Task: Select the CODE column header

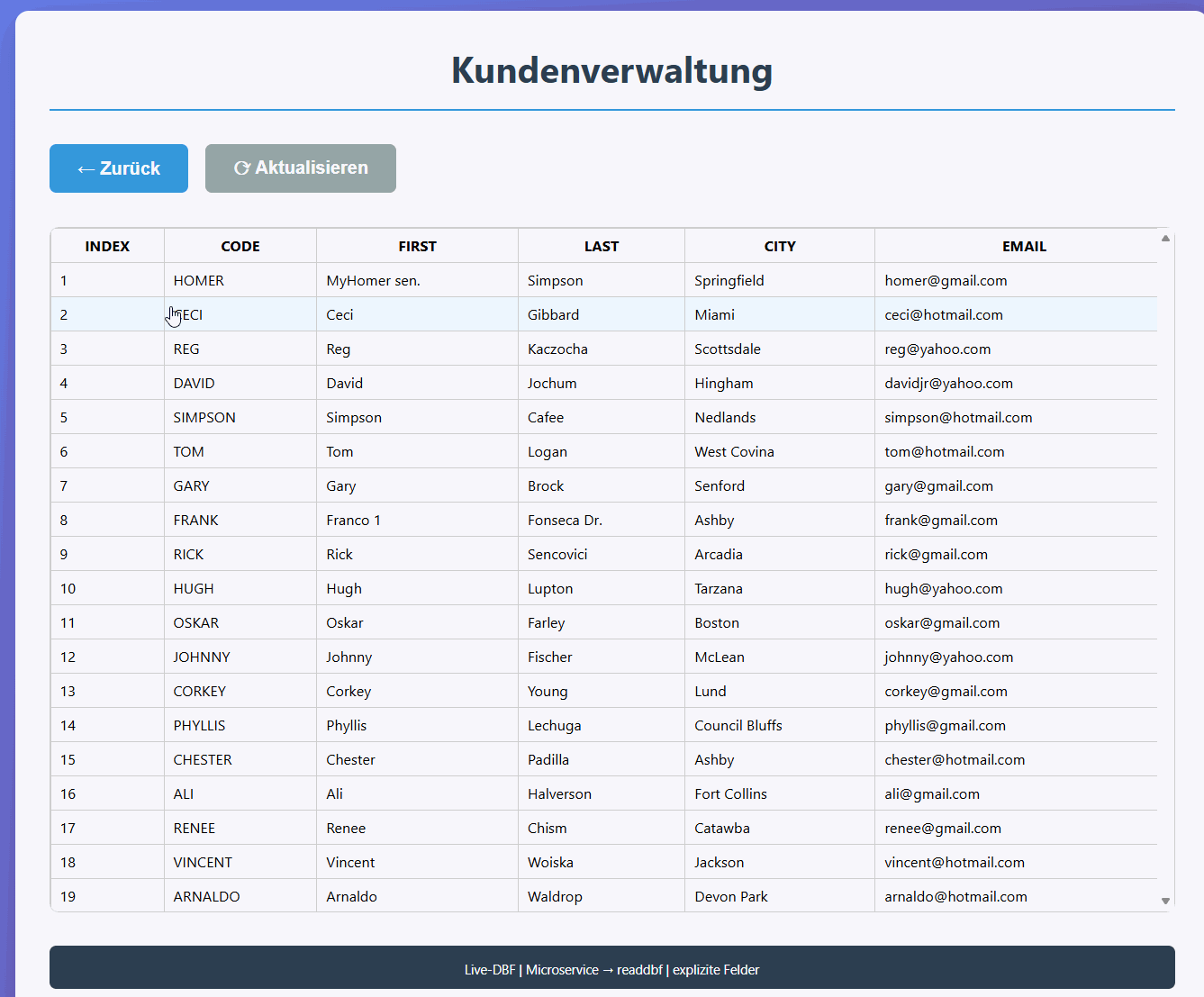Action: [240, 246]
